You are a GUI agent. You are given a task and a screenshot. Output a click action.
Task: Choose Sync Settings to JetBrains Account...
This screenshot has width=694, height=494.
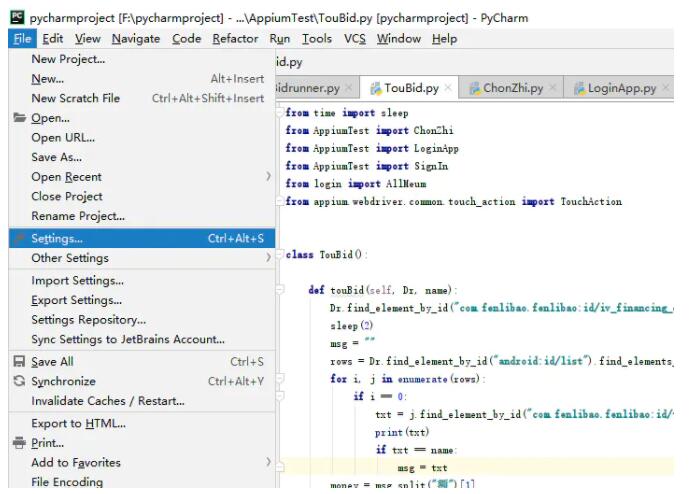pos(142,339)
